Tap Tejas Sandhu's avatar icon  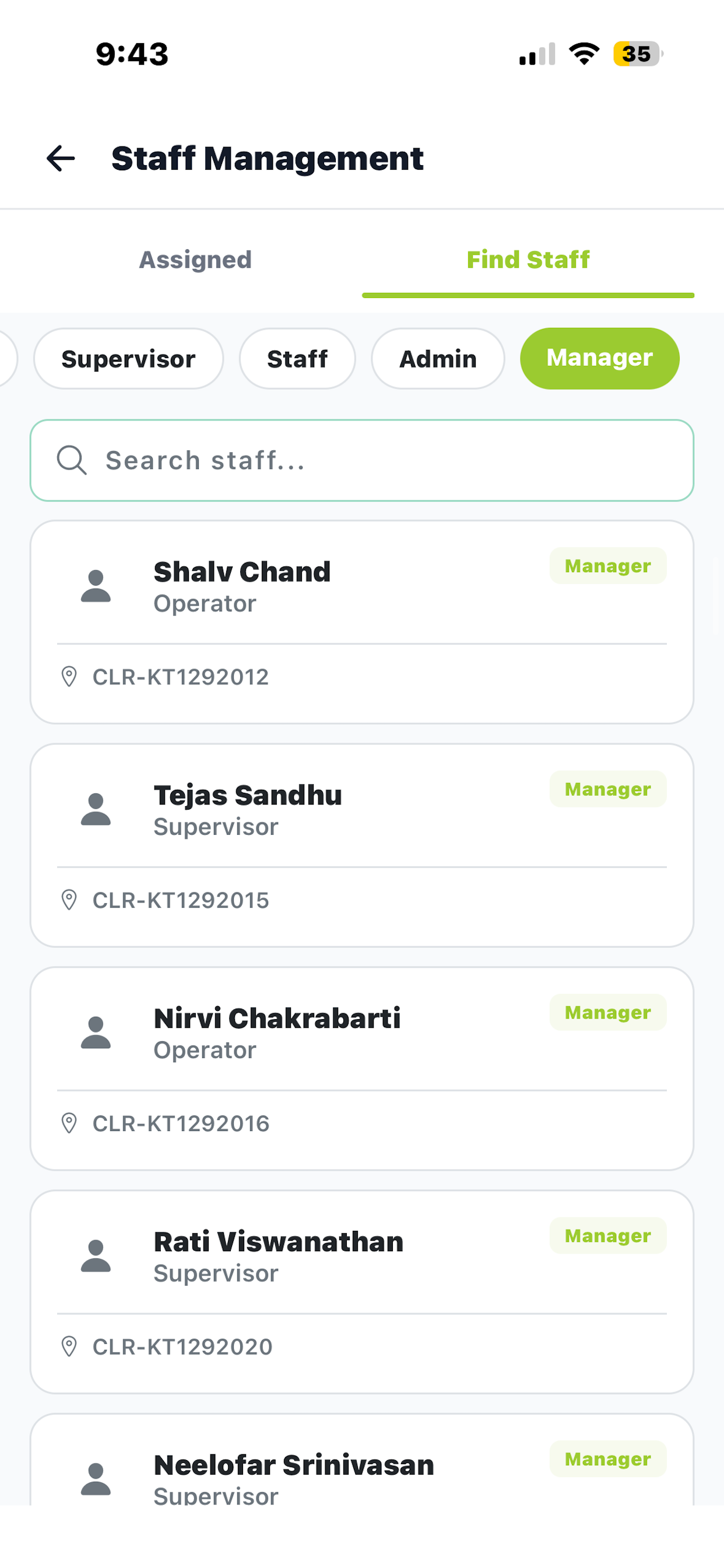coord(96,809)
